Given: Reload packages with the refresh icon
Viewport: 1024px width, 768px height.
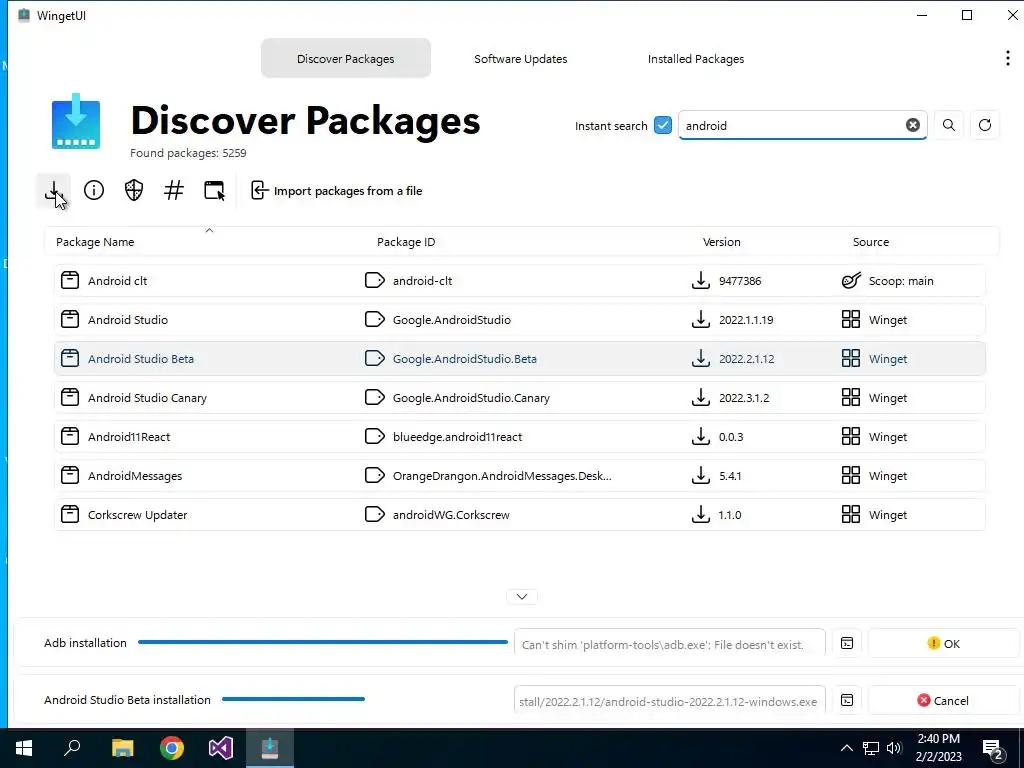Looking at the screenshot, I should (x=985, y=125).
